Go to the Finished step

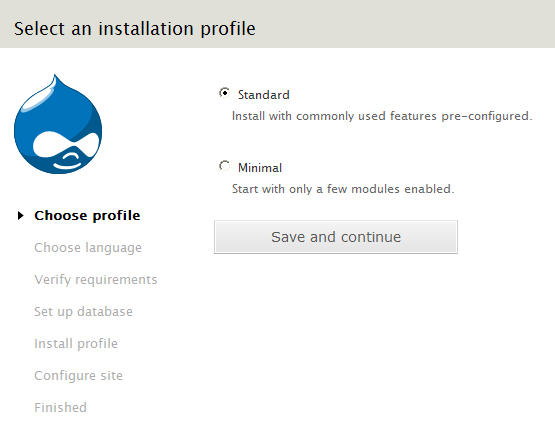[x=60, y=407]
